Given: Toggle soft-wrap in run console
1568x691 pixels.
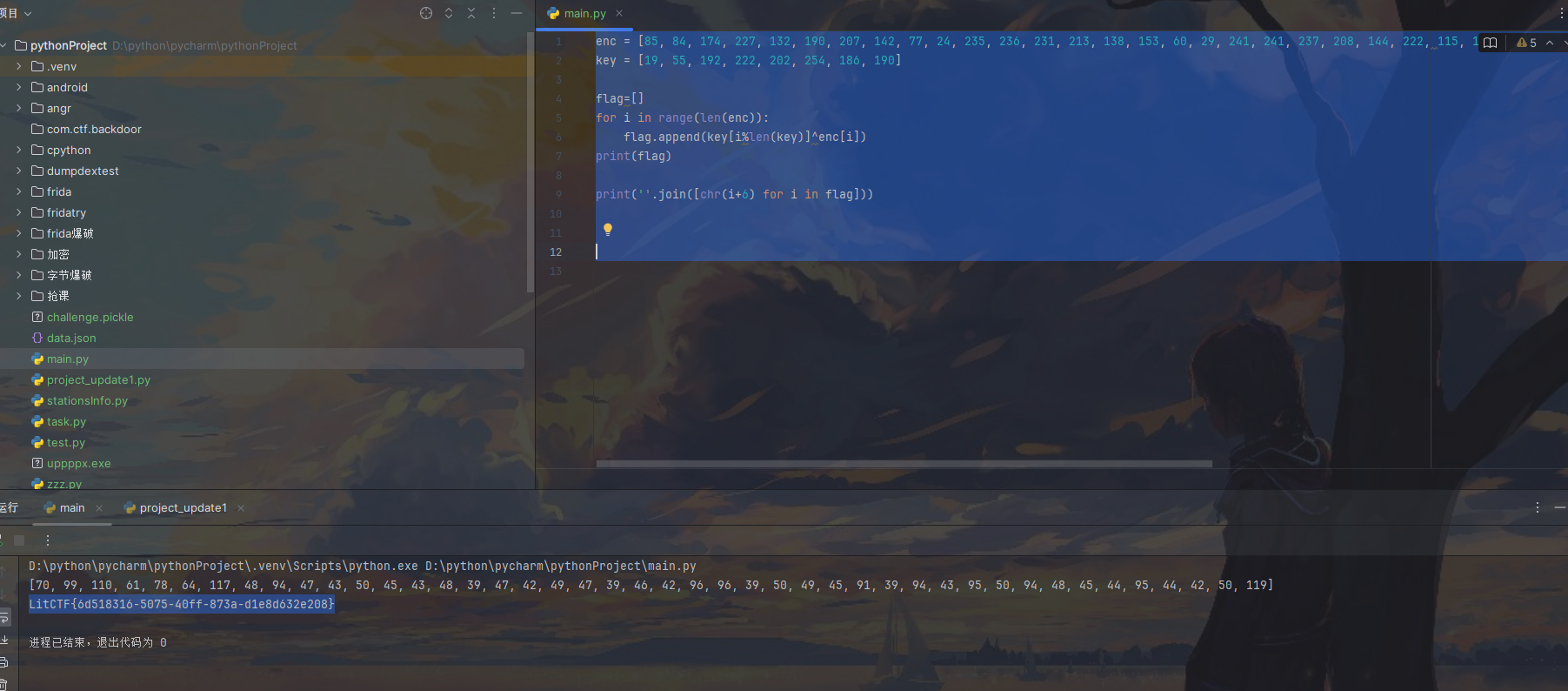Looking at the screenshot, I should [4, 618].
